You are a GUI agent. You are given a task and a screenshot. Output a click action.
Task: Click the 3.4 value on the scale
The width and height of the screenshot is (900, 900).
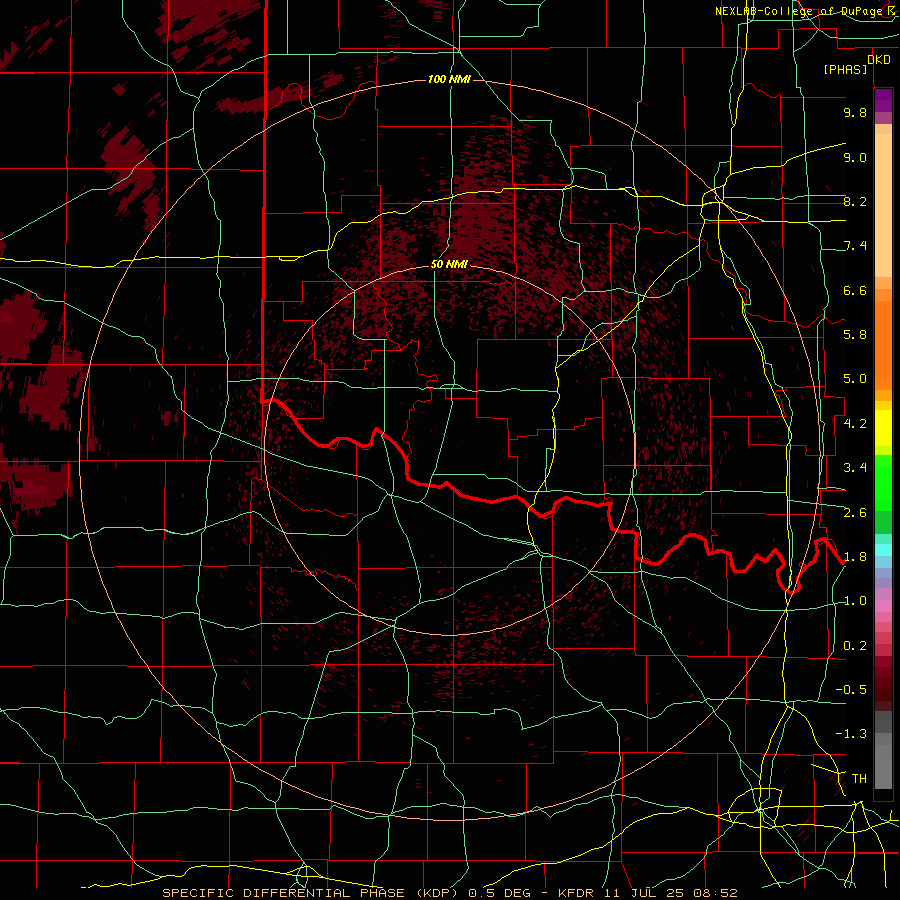(855, 468)
